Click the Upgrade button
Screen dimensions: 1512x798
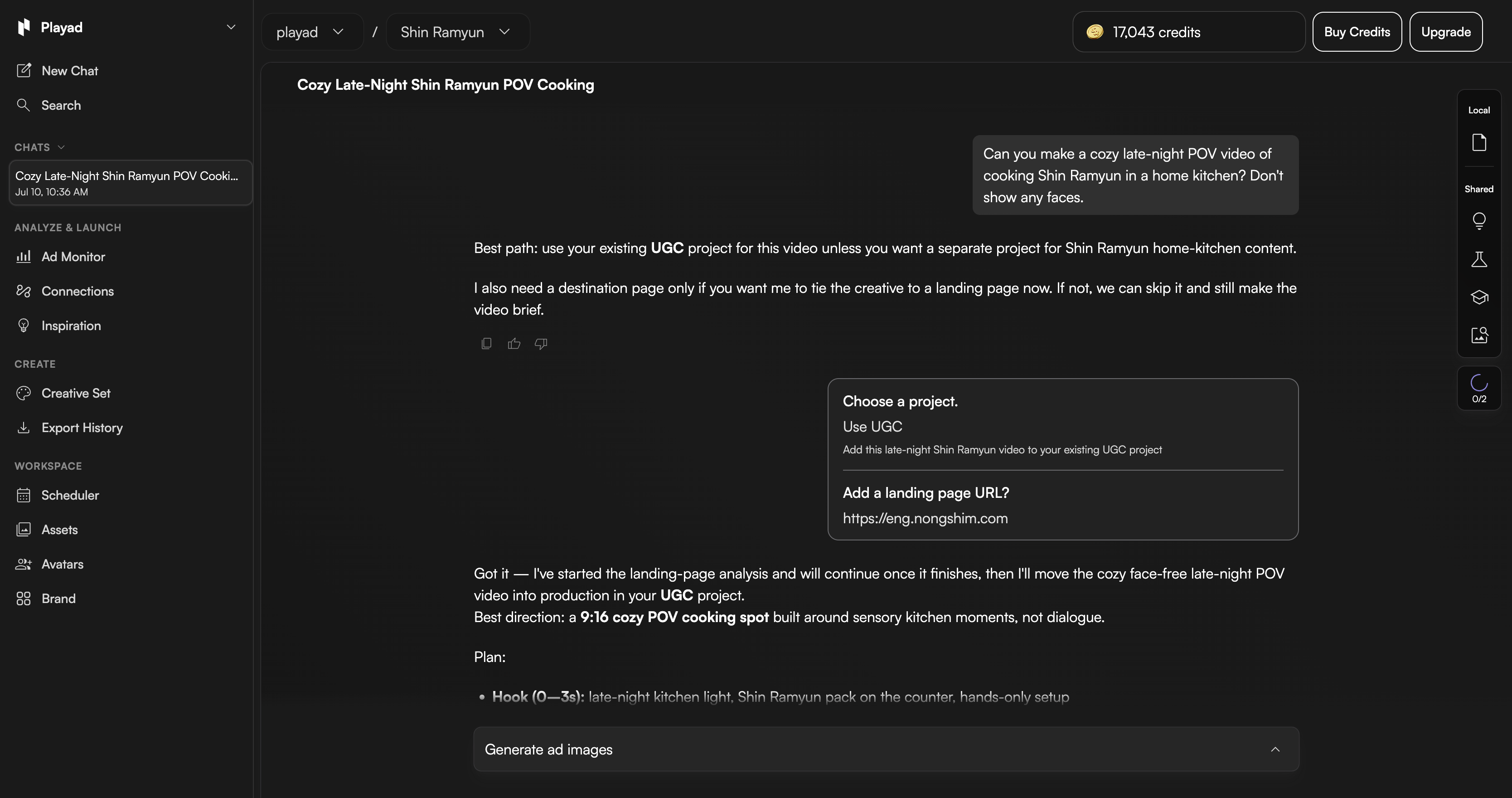pyautogui.click(x=1446, y=32)
